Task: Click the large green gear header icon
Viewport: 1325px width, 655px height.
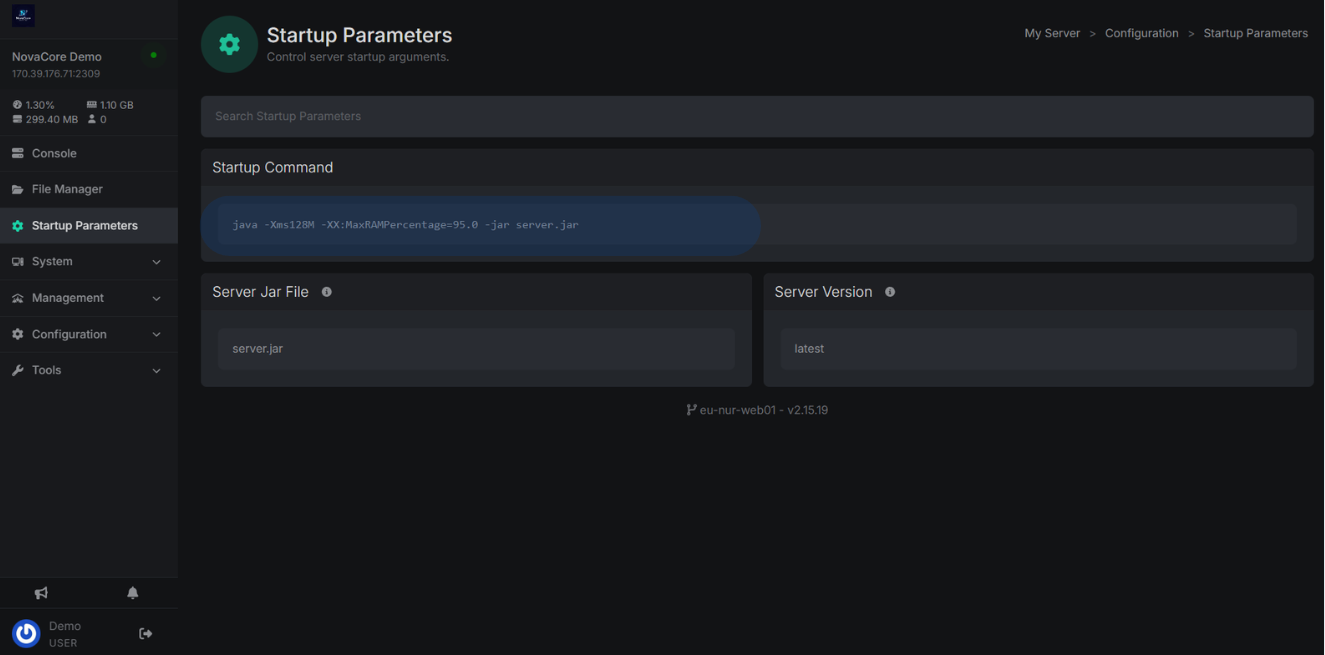Action: (x=229, y=44)
